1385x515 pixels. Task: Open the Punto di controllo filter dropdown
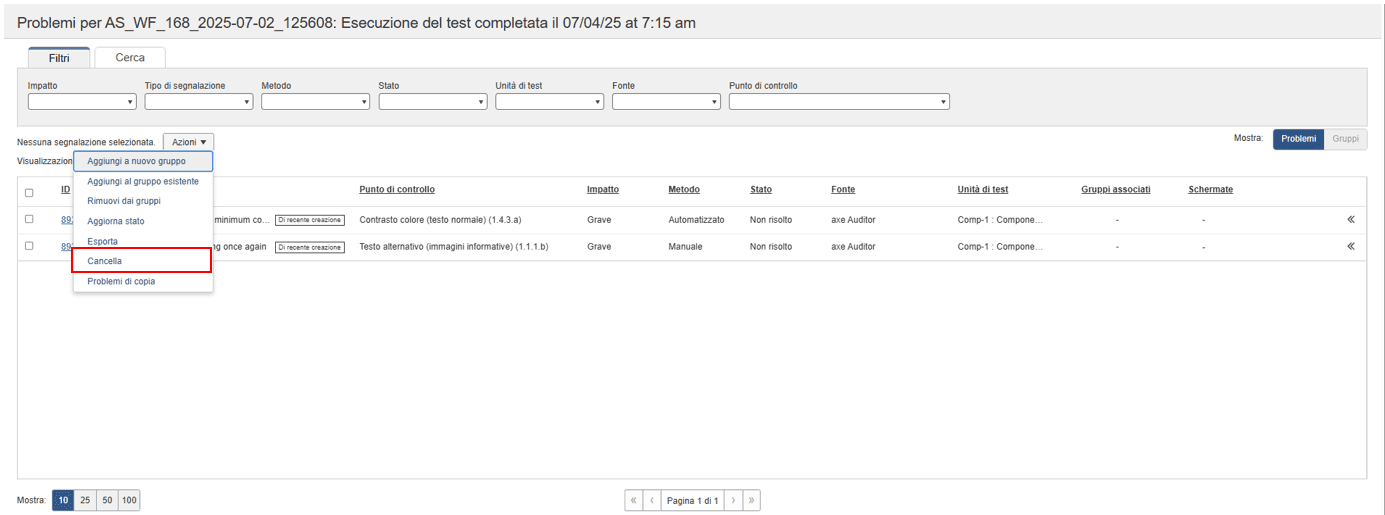click(x=838, y=102)
